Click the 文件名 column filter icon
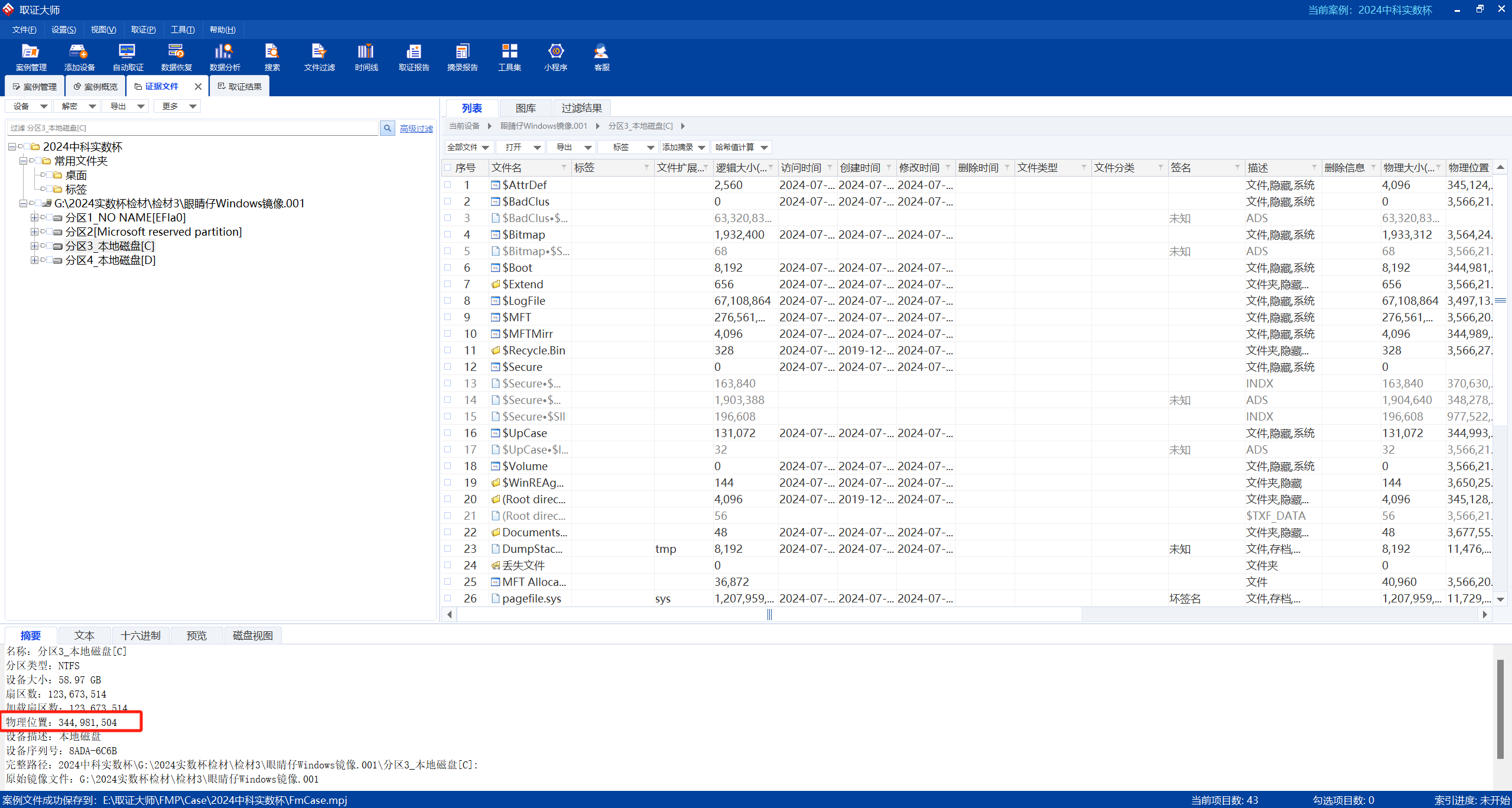The height and width of the screenshot is (808, 1512). point(564,168)
